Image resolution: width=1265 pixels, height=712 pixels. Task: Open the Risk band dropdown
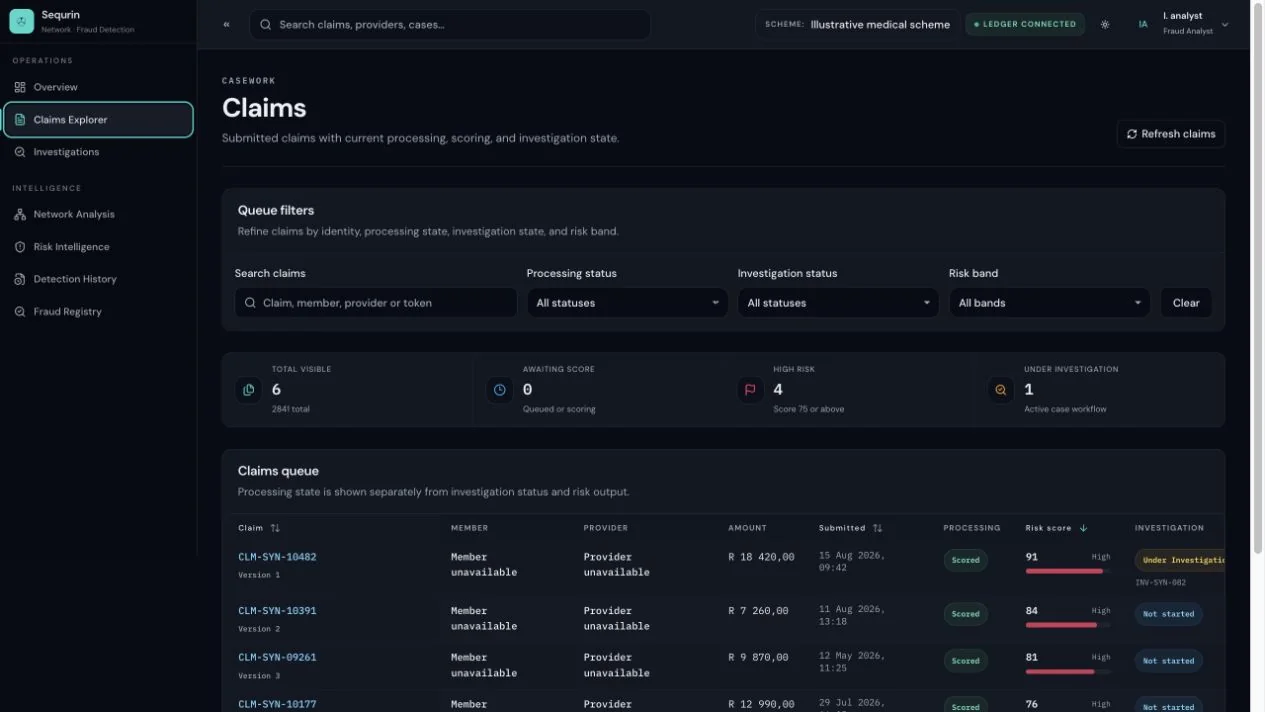(x=1050, y=303)
